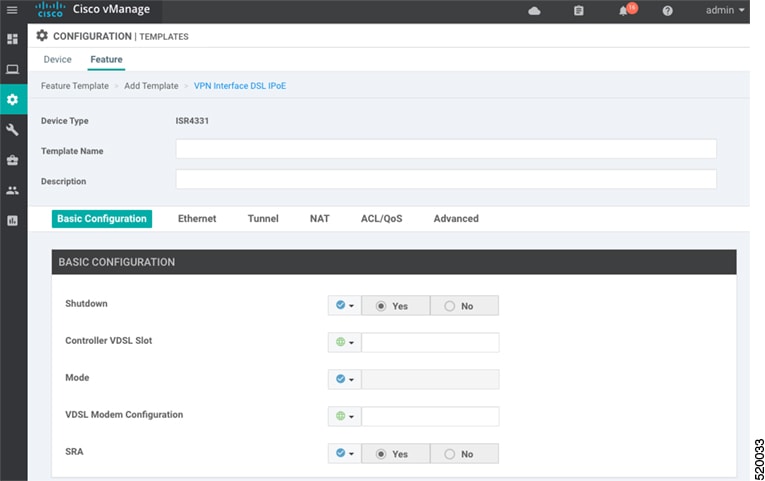Open SRA value-scope dropdown

coord(344,453)
